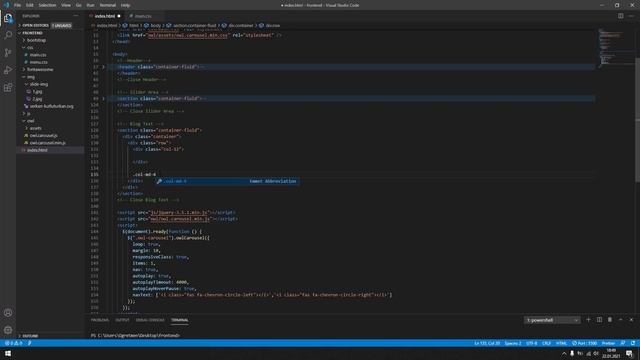This screenshot has height=360, width=640.
Task: Collapse the img folder
Action: [50, 77]
